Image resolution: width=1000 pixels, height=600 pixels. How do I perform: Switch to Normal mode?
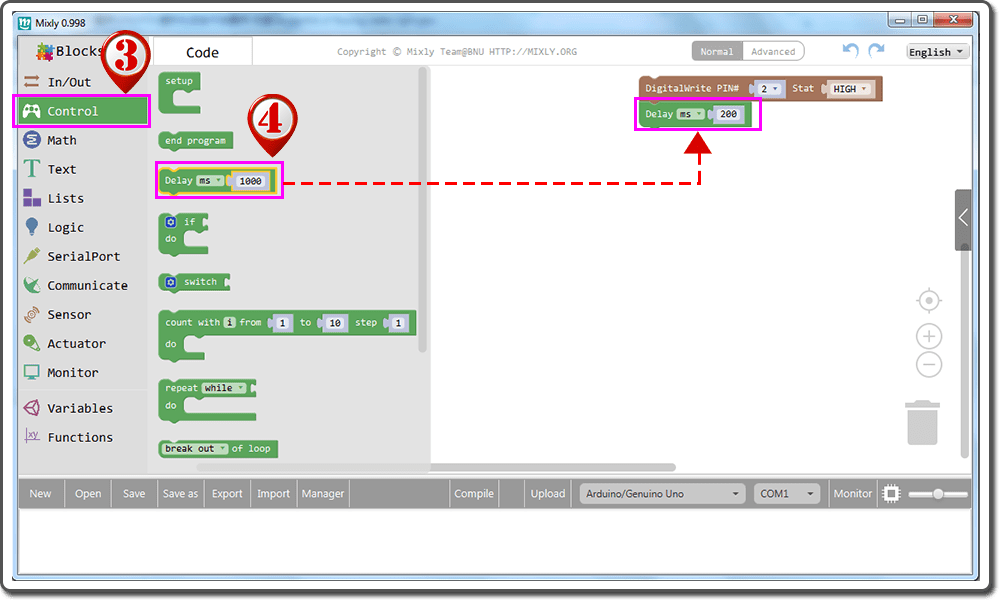(x=717, y=52)
